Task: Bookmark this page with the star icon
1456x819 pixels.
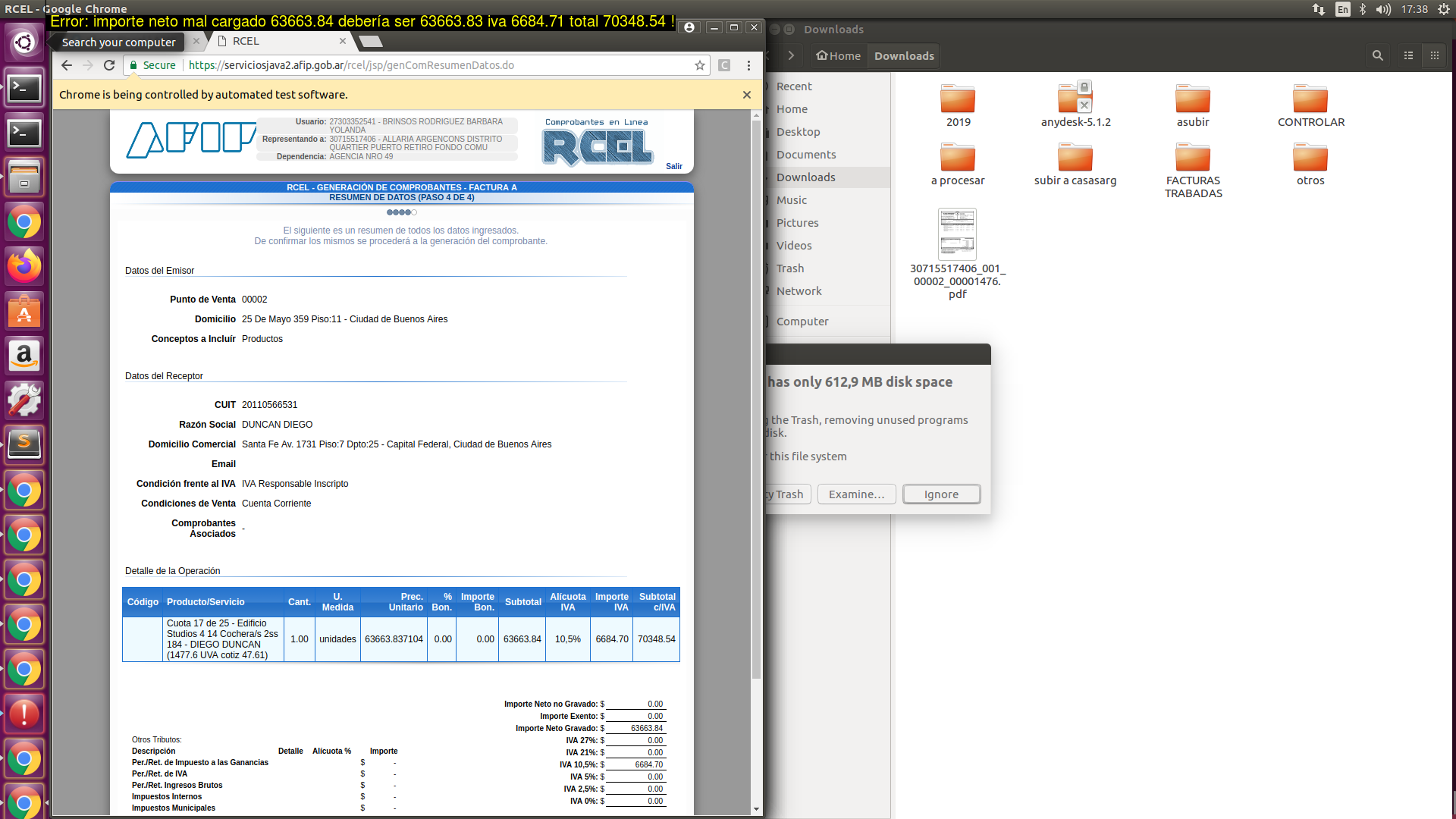Action: click(x=700, y=65)
